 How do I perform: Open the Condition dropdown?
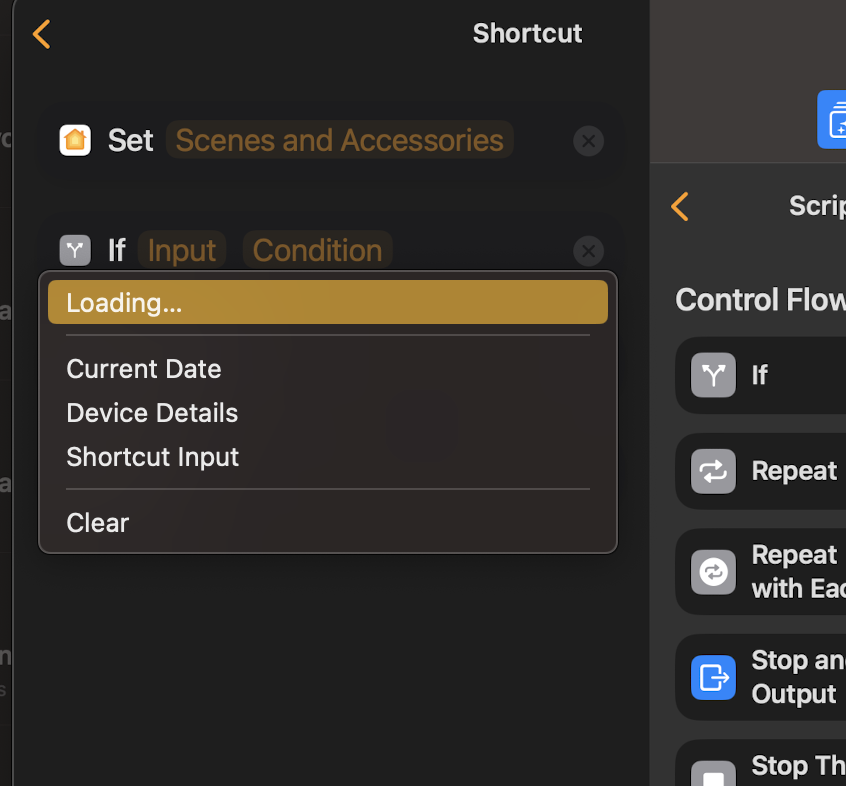click(x=317, y=250)
